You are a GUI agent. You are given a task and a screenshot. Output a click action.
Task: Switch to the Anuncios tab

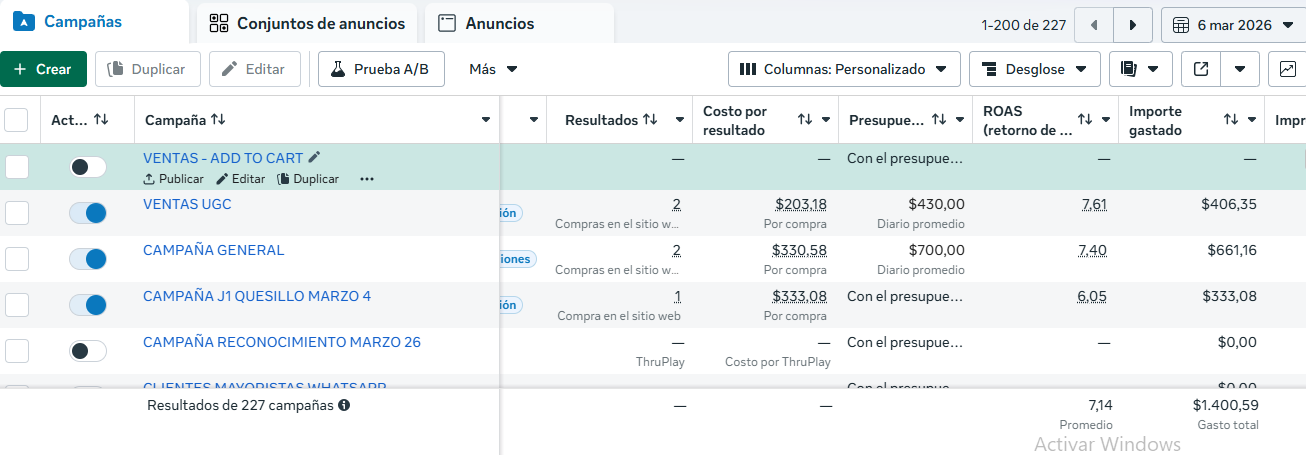(x=487, y=23)
